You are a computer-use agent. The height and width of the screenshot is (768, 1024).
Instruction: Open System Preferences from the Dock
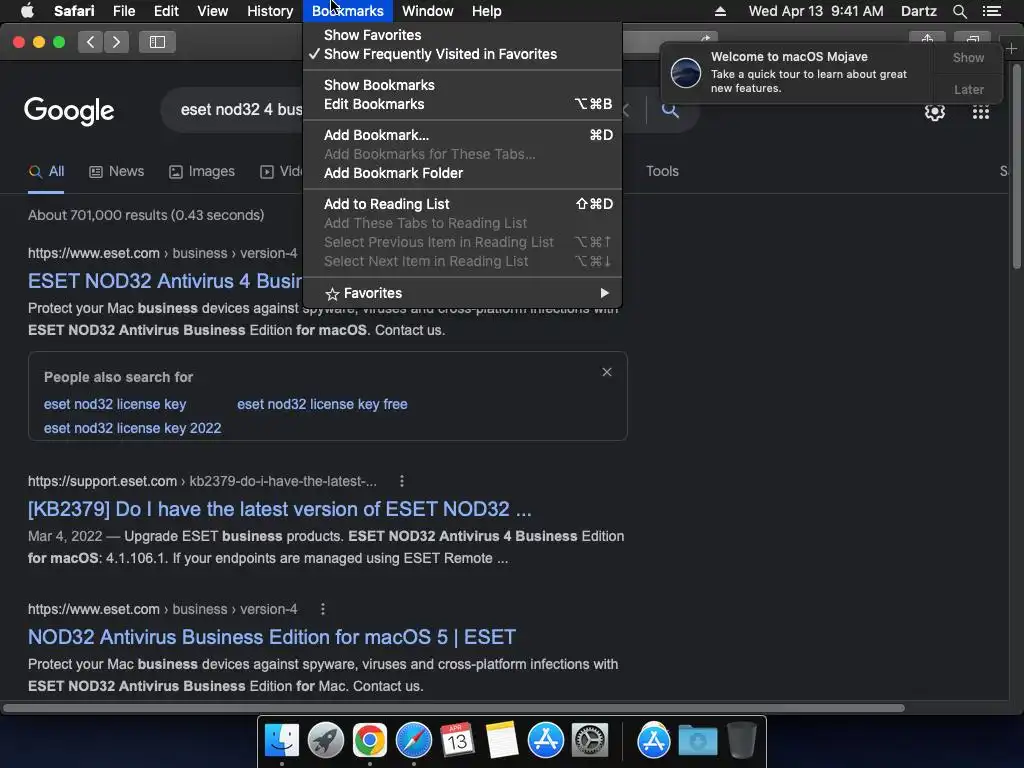point(590,740)
